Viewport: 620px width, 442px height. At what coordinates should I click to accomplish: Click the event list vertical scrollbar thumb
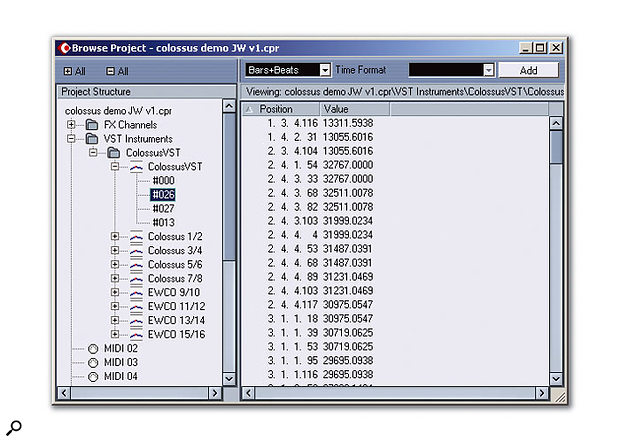(x=556, y=147)
